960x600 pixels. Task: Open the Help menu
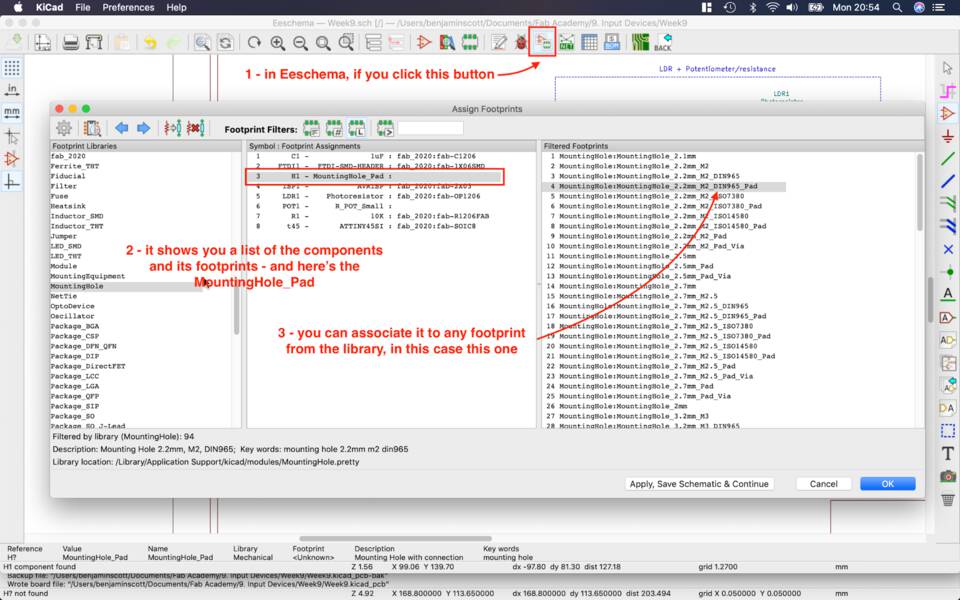176,7
